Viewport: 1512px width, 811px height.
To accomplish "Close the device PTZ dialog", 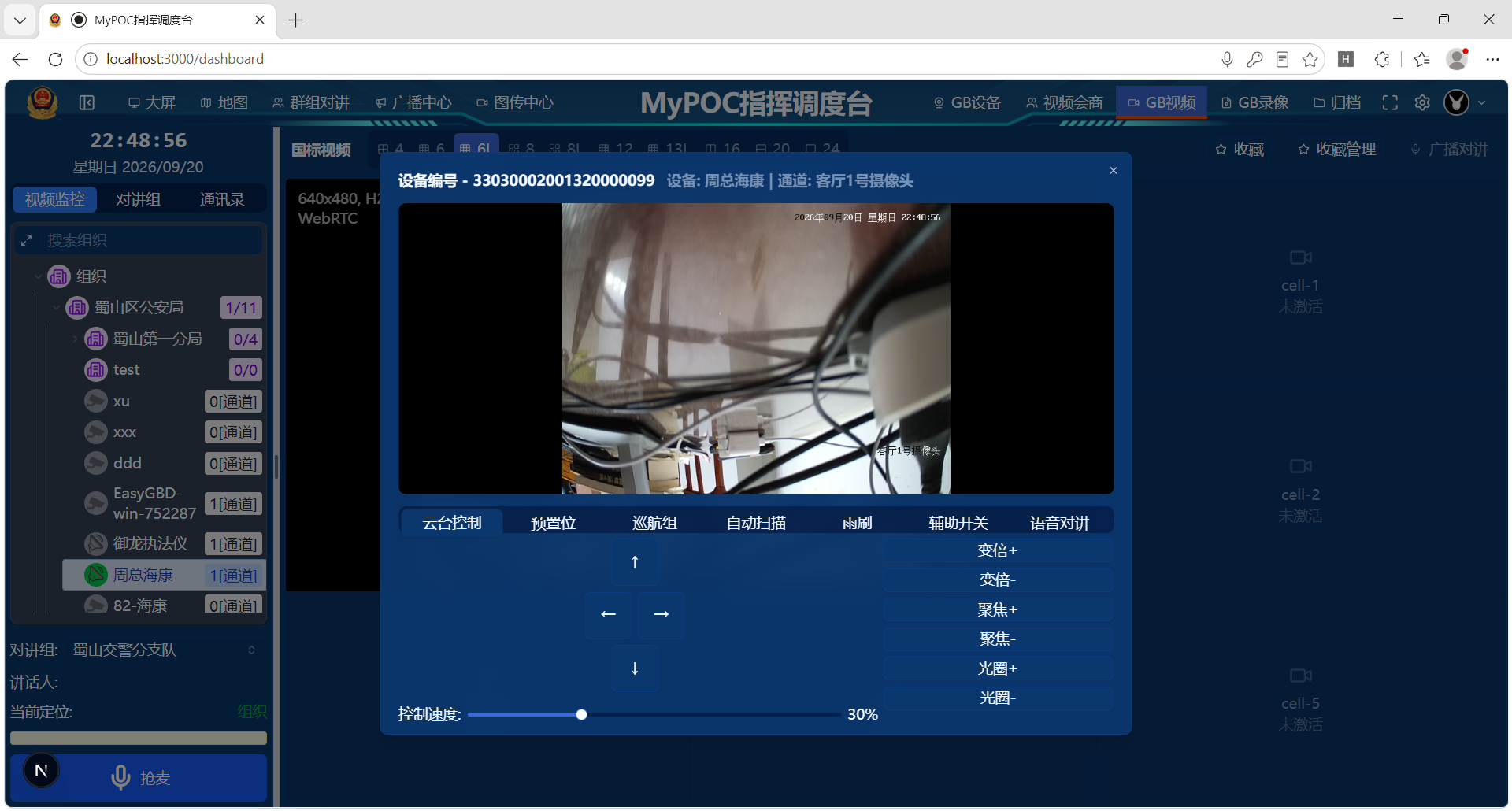I will click(x=1114, y=170).
